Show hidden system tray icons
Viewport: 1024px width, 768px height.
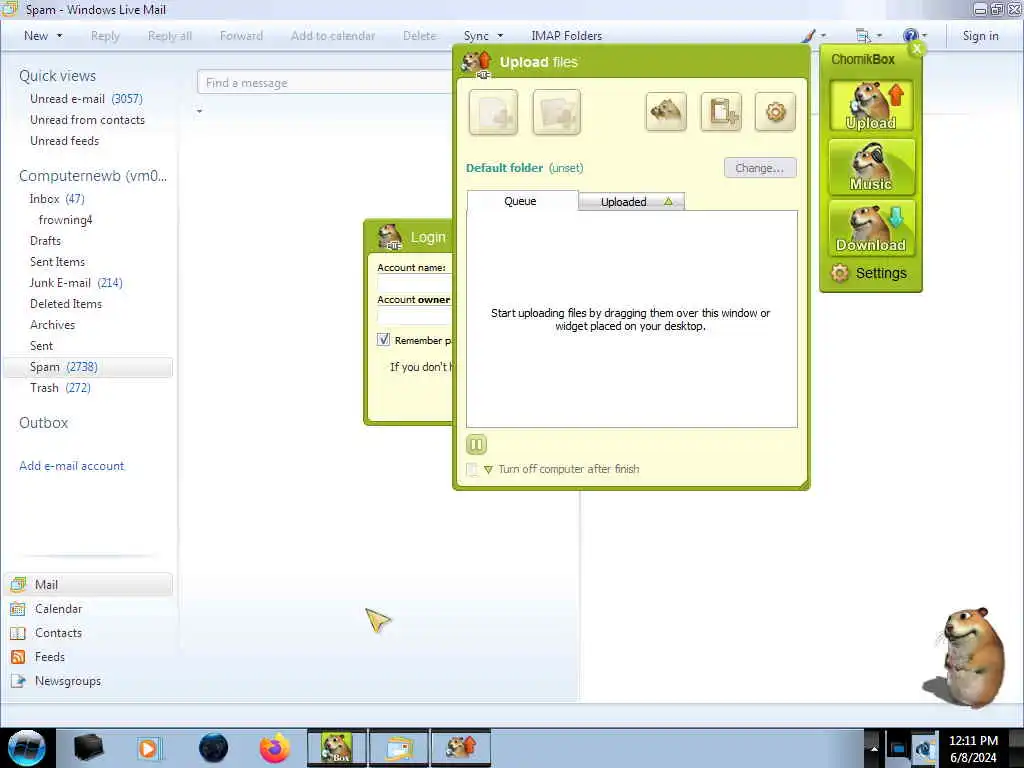click(874, 748)
